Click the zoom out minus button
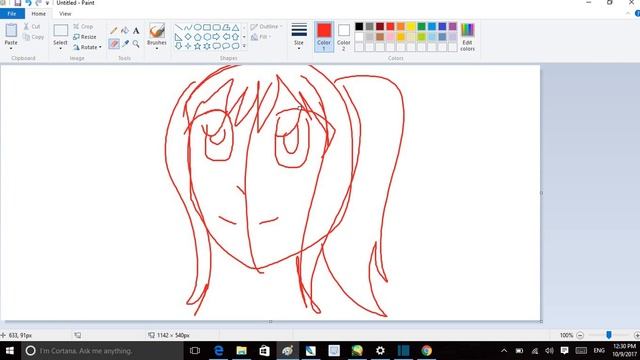Screen dimensions: 640x360 coord(580,335)
